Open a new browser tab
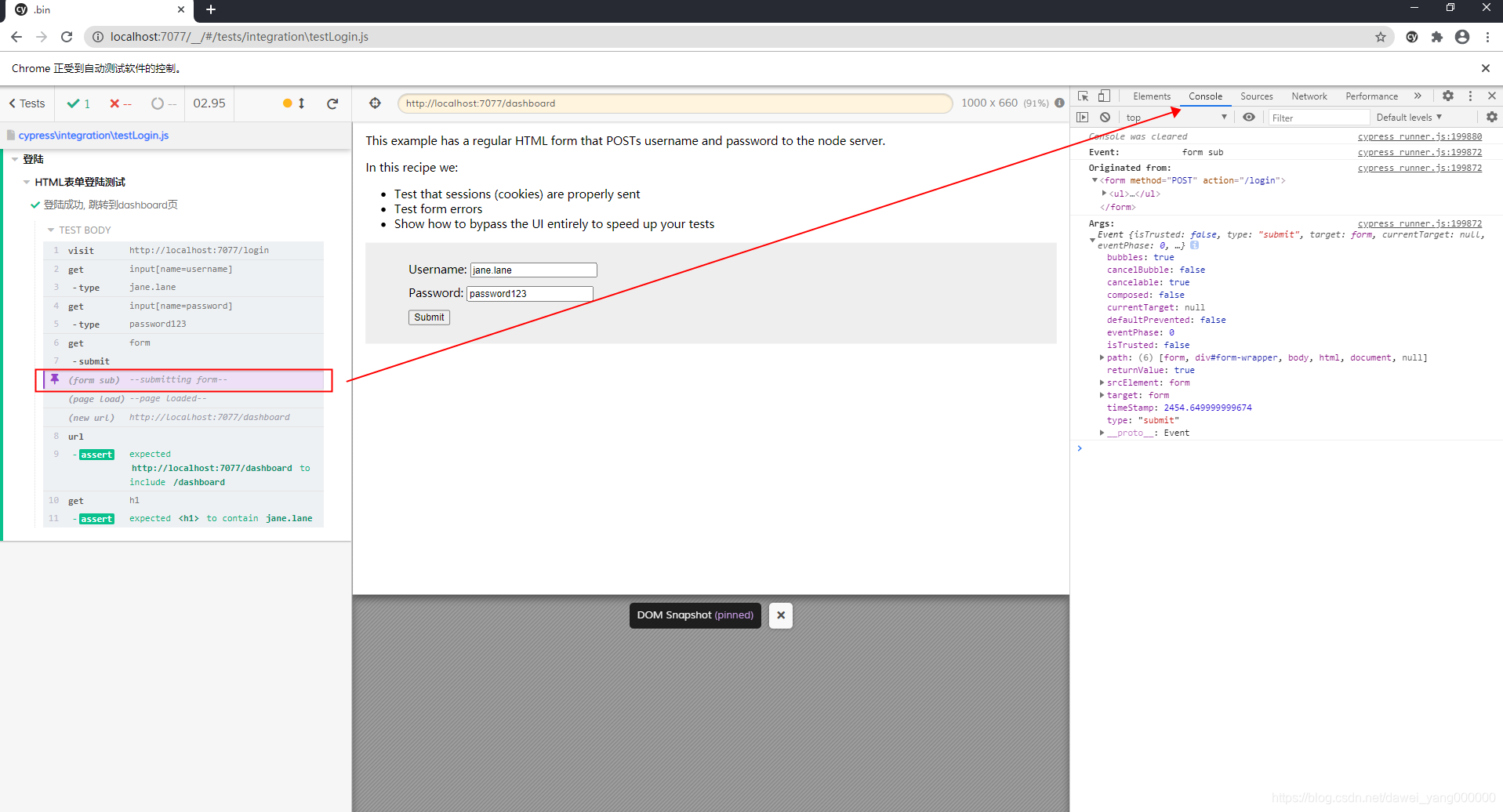1503x812 pixels. pyautogui.click(x=211, y=9)
